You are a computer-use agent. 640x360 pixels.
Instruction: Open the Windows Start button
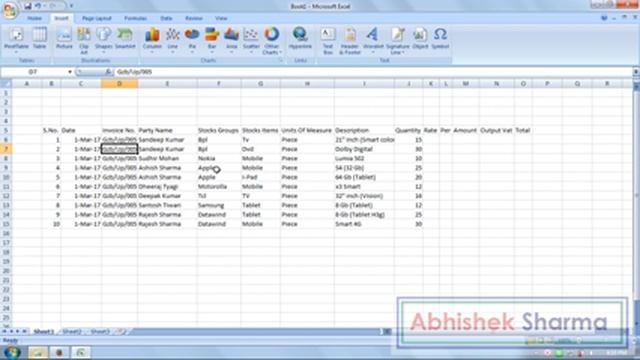pyautogui.click(x=11, y=353)
